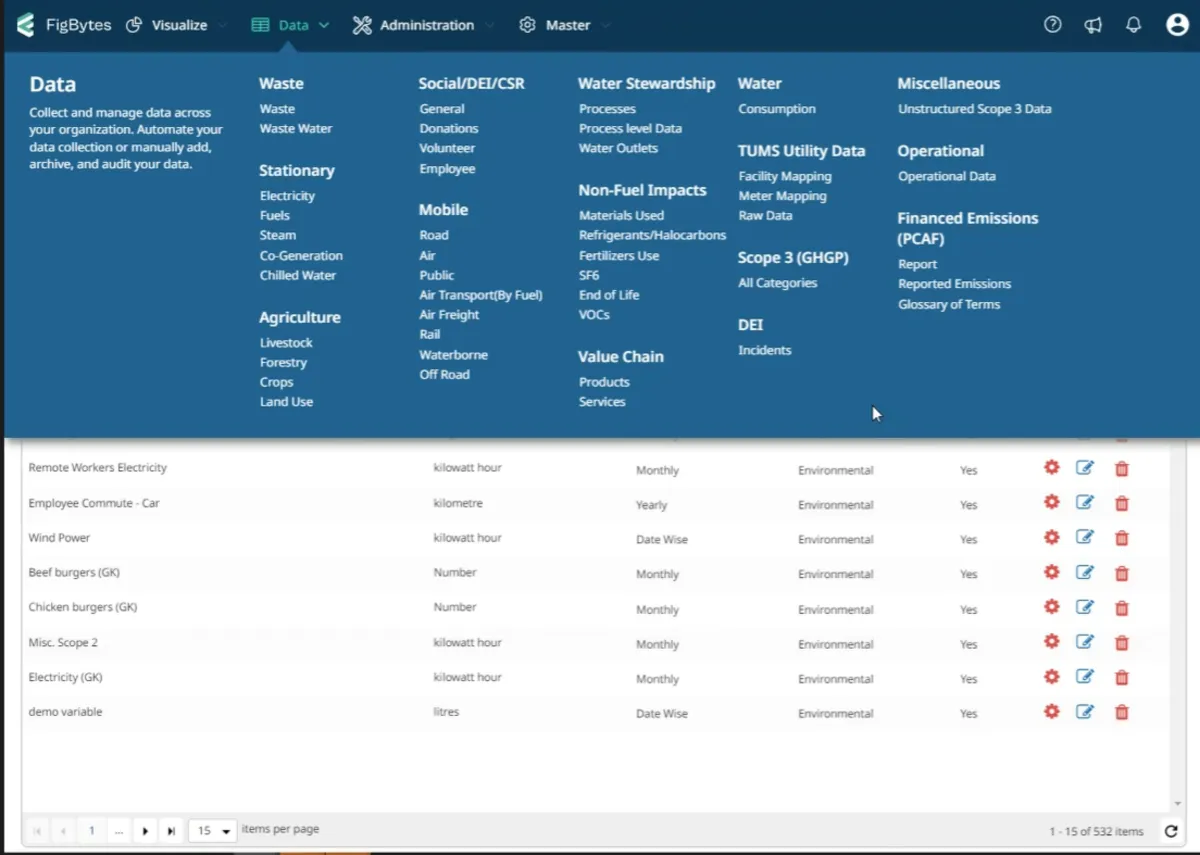Delete the Electricity (GK) row

pos(1122,678)
